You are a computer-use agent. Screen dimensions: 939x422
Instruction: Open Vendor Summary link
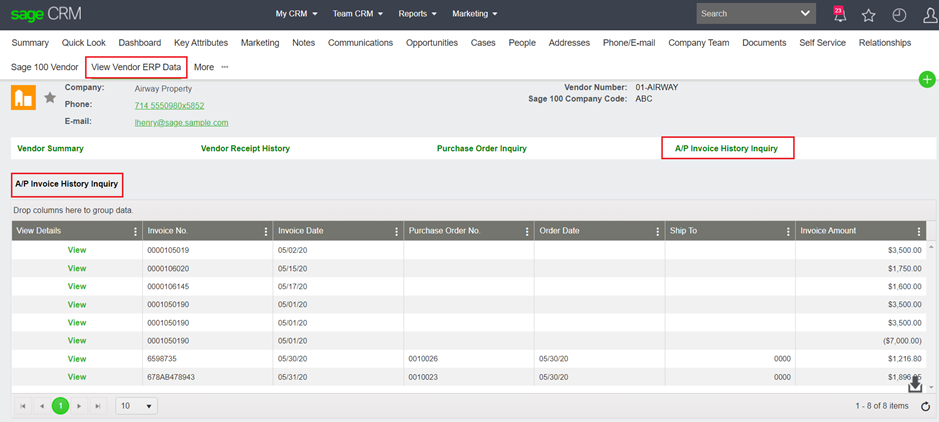coord(50,148)
